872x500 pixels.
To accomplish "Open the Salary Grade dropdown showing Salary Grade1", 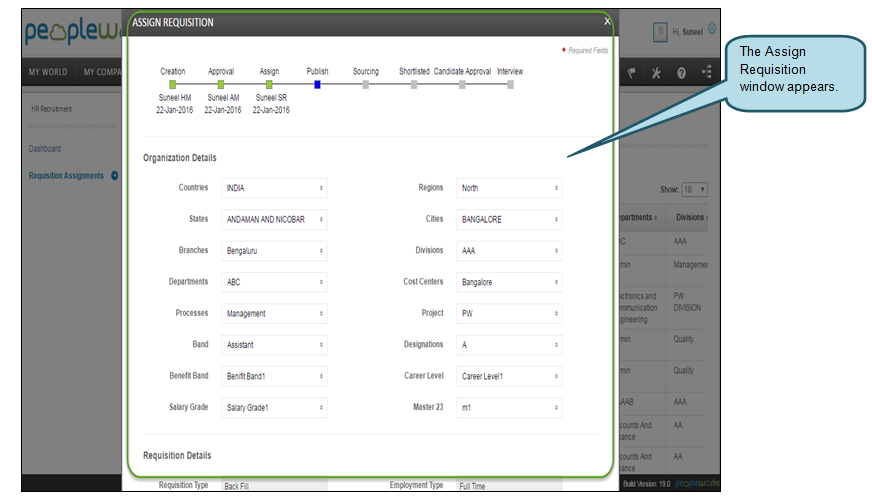I will [274, 408].
